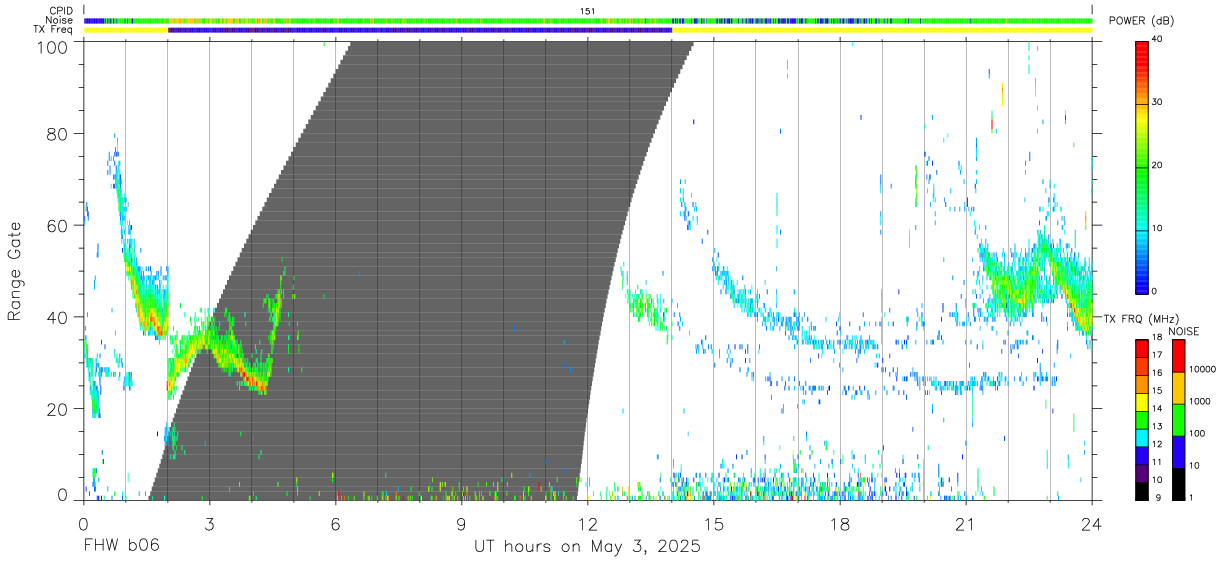The width and height of the screenshot is (1228, 567).
Task: Click the UT hours on May 3, 2025 label
Action: pos(587,547)
